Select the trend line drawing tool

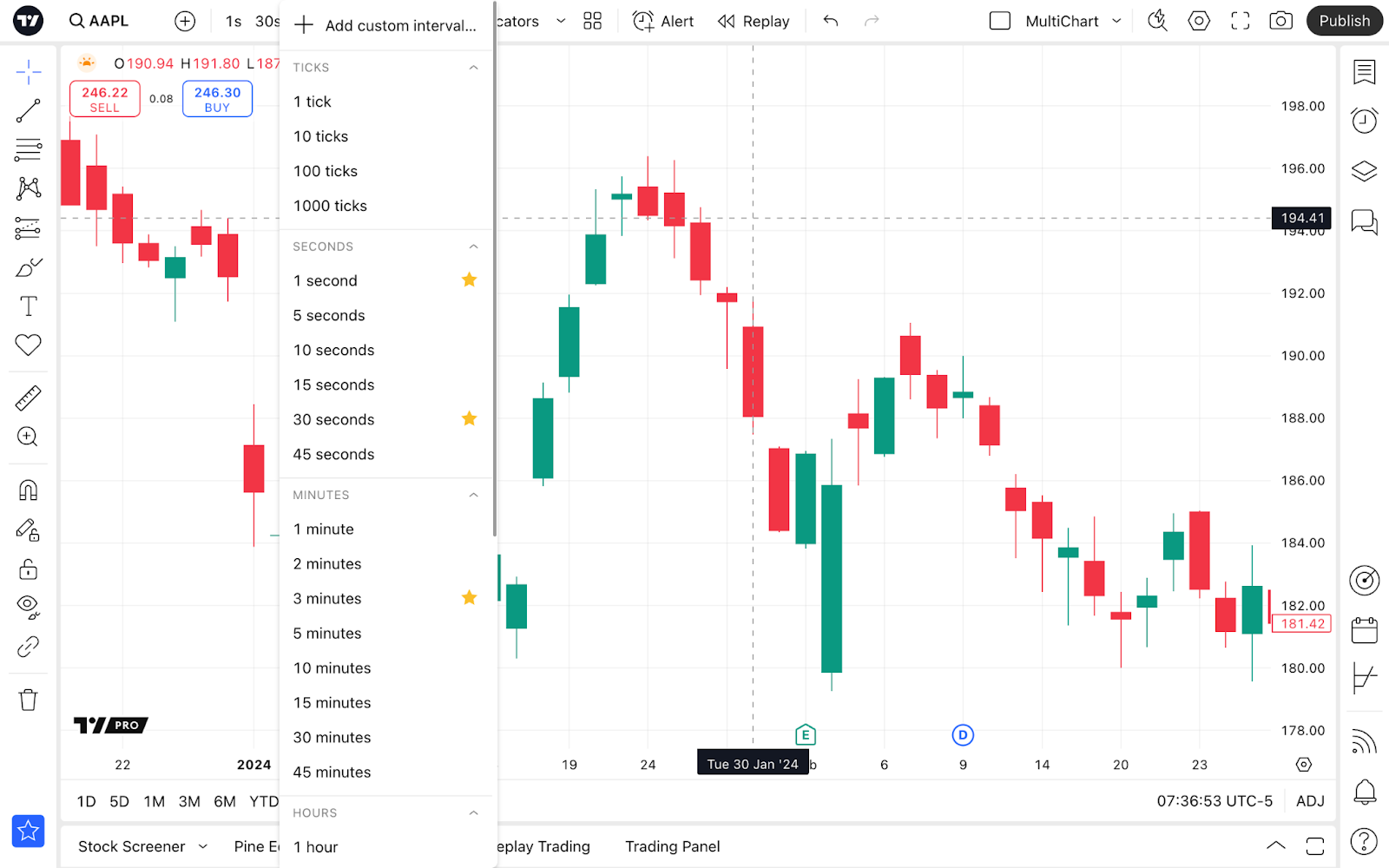(28, 111)
